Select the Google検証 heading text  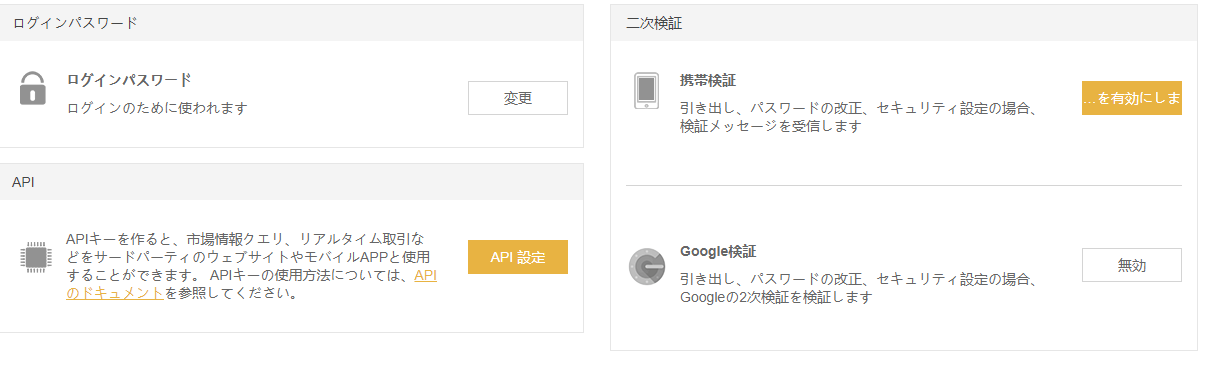[x=720, y=251]
